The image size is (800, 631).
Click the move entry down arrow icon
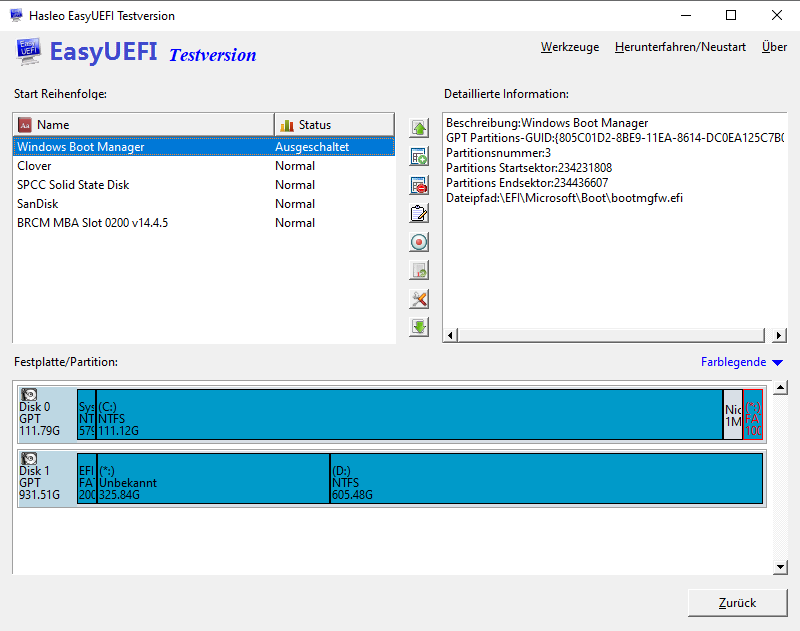419,327
